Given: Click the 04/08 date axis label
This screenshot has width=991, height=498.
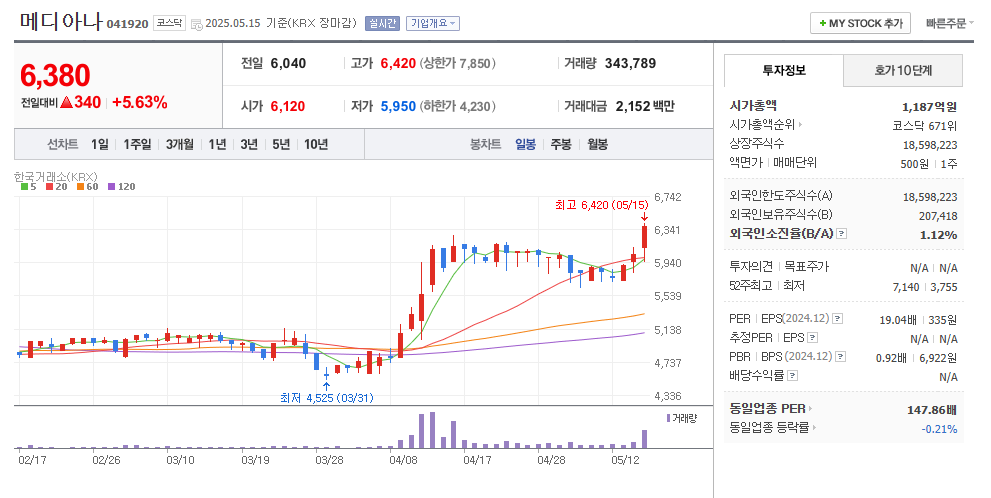Looking at the screenshot, I should coord(403,460).
